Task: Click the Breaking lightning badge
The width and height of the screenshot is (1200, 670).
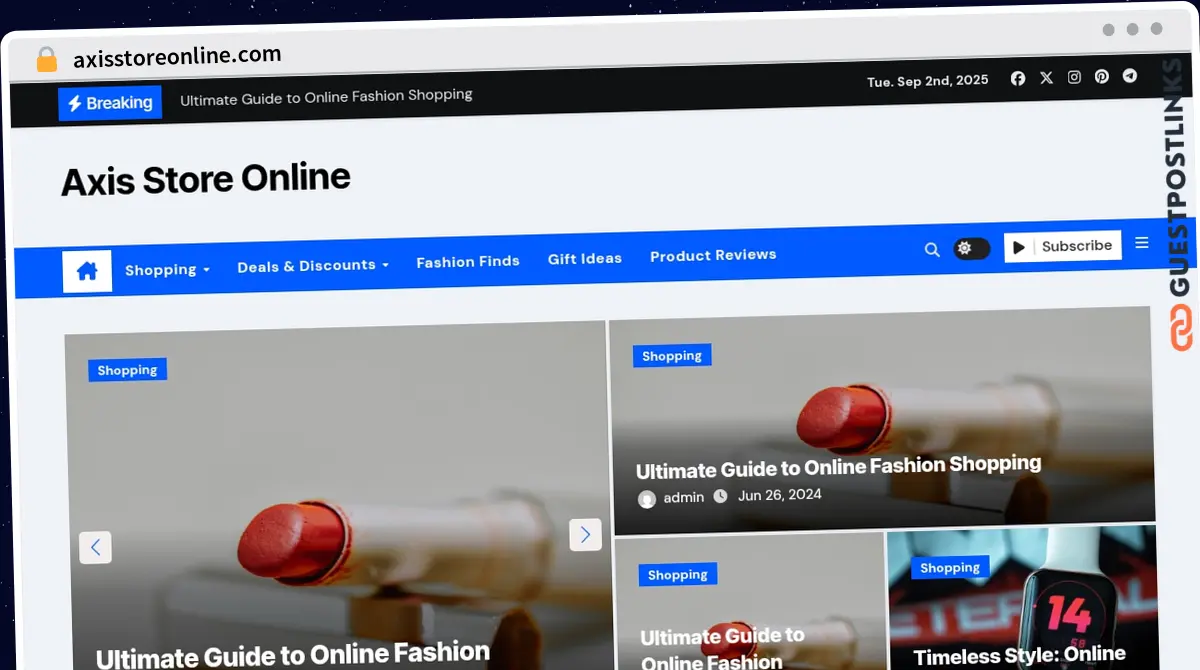Action: tap(110, 103)
